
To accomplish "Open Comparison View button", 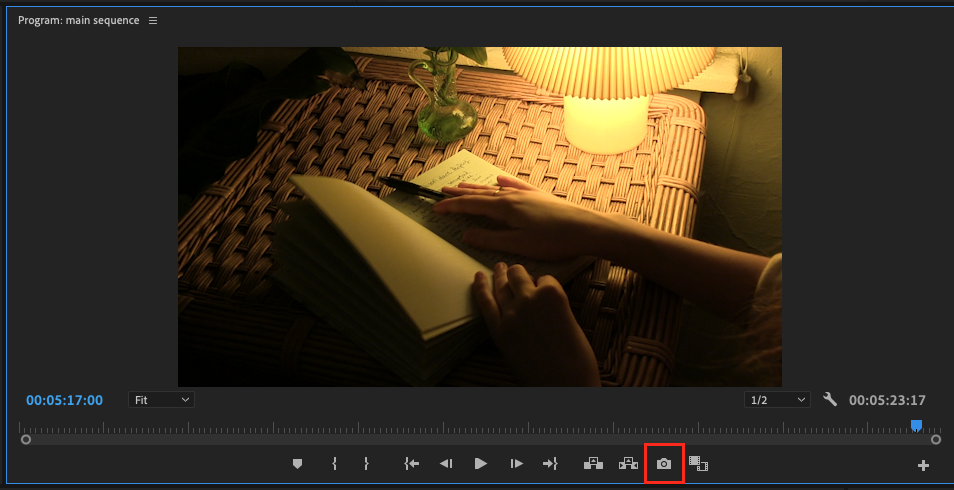I will (698, 464).
